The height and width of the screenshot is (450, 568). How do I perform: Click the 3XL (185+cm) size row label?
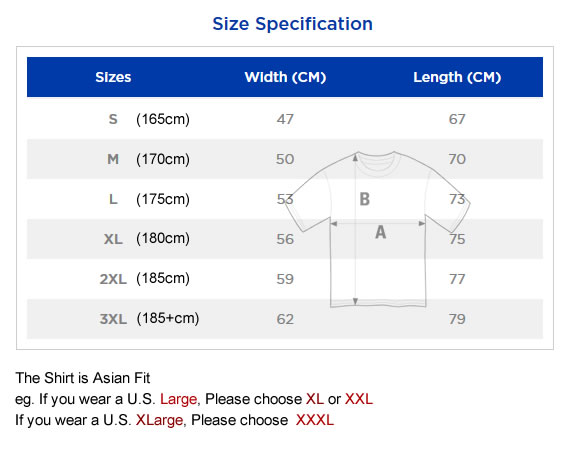[149, 318]
